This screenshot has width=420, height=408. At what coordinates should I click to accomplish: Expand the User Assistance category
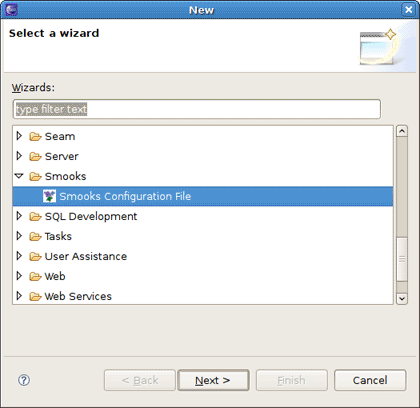pyautogui.click(x=19, y=256)
